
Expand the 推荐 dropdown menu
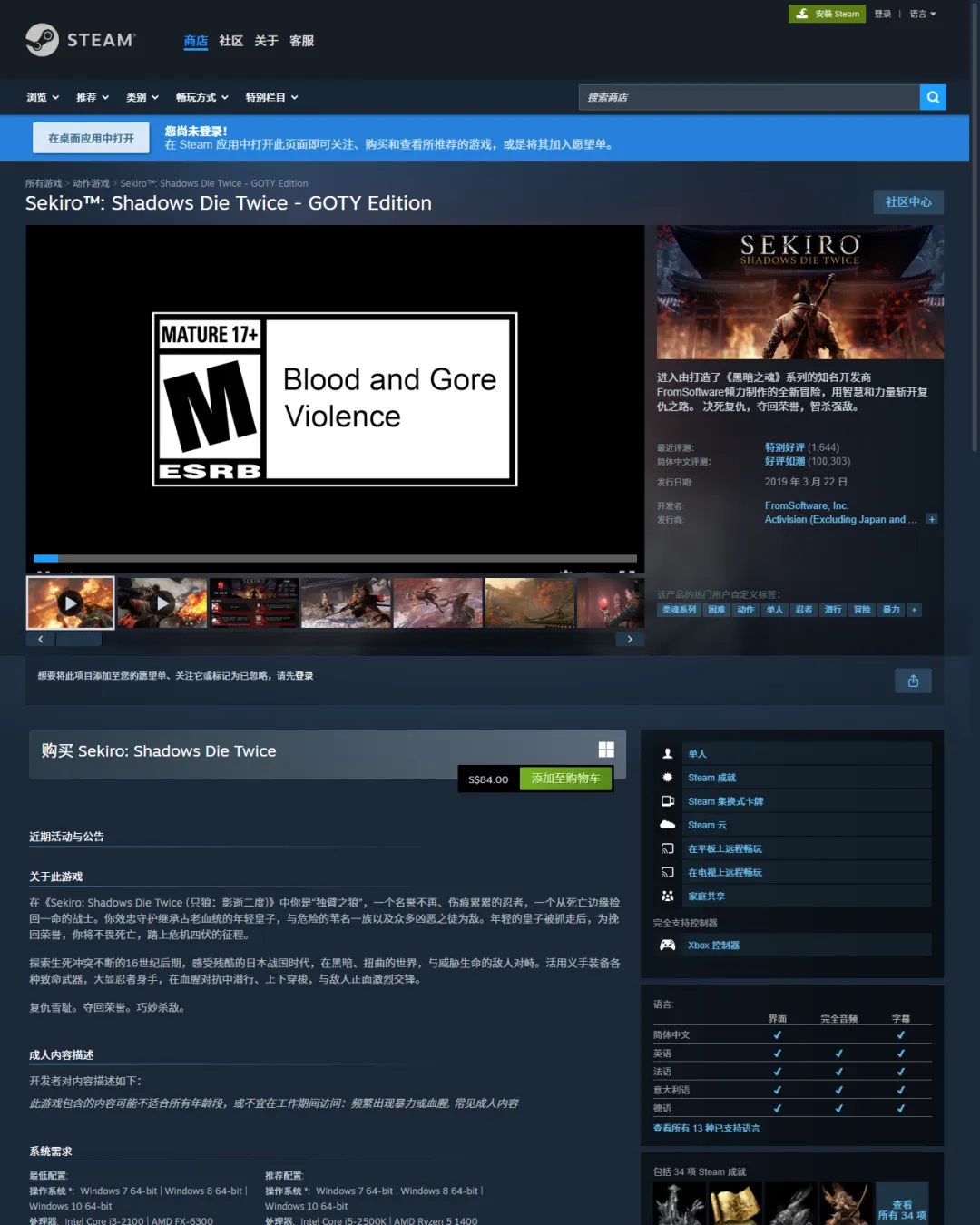[93, 97]
